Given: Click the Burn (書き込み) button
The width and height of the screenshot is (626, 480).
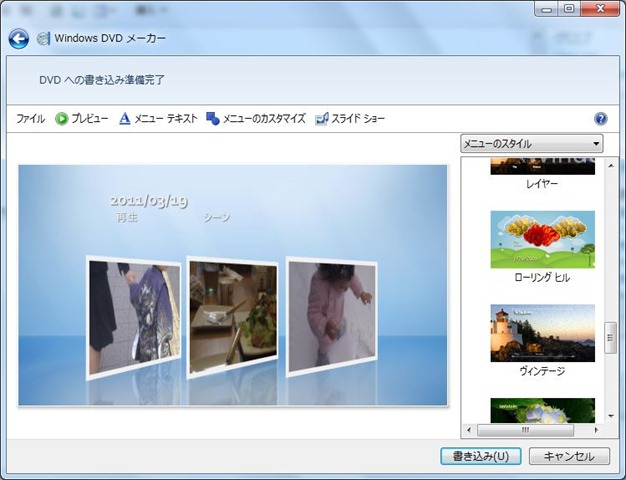Looking at the screenshot, I should click(x=480, y=456).
